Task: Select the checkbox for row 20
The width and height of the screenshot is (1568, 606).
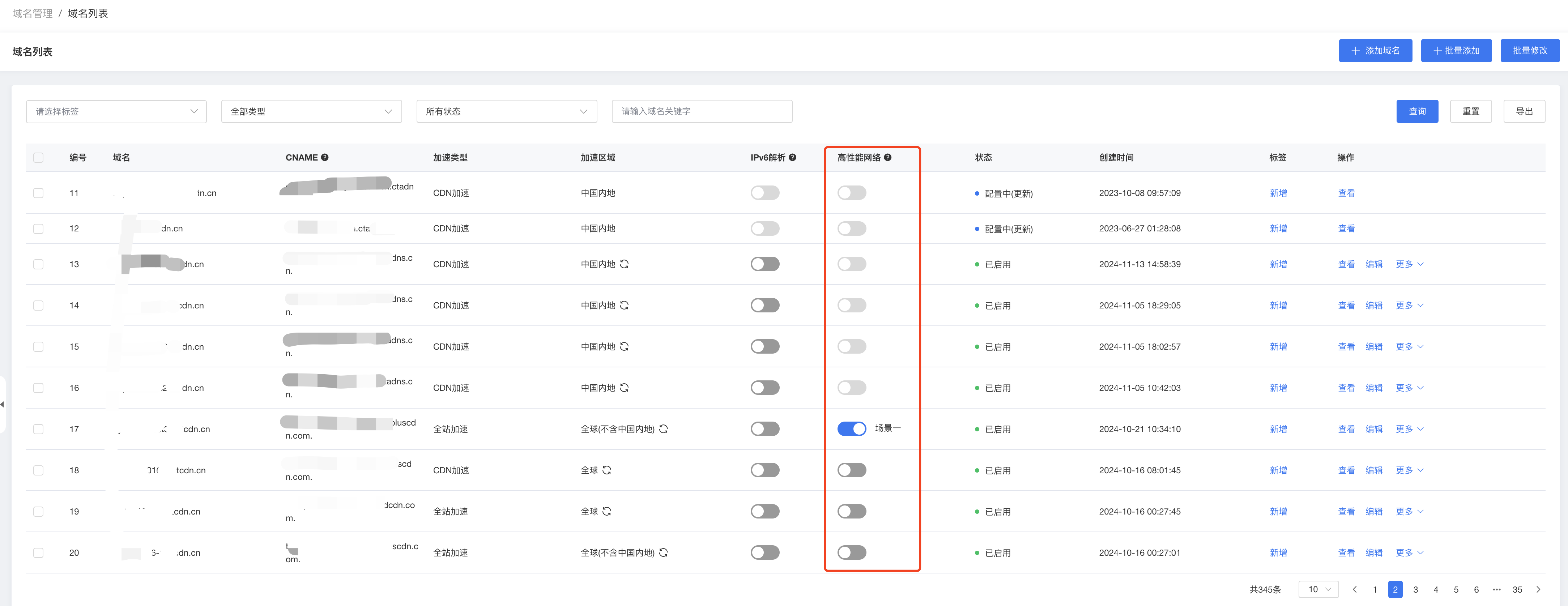Action: tap(38, 553)
